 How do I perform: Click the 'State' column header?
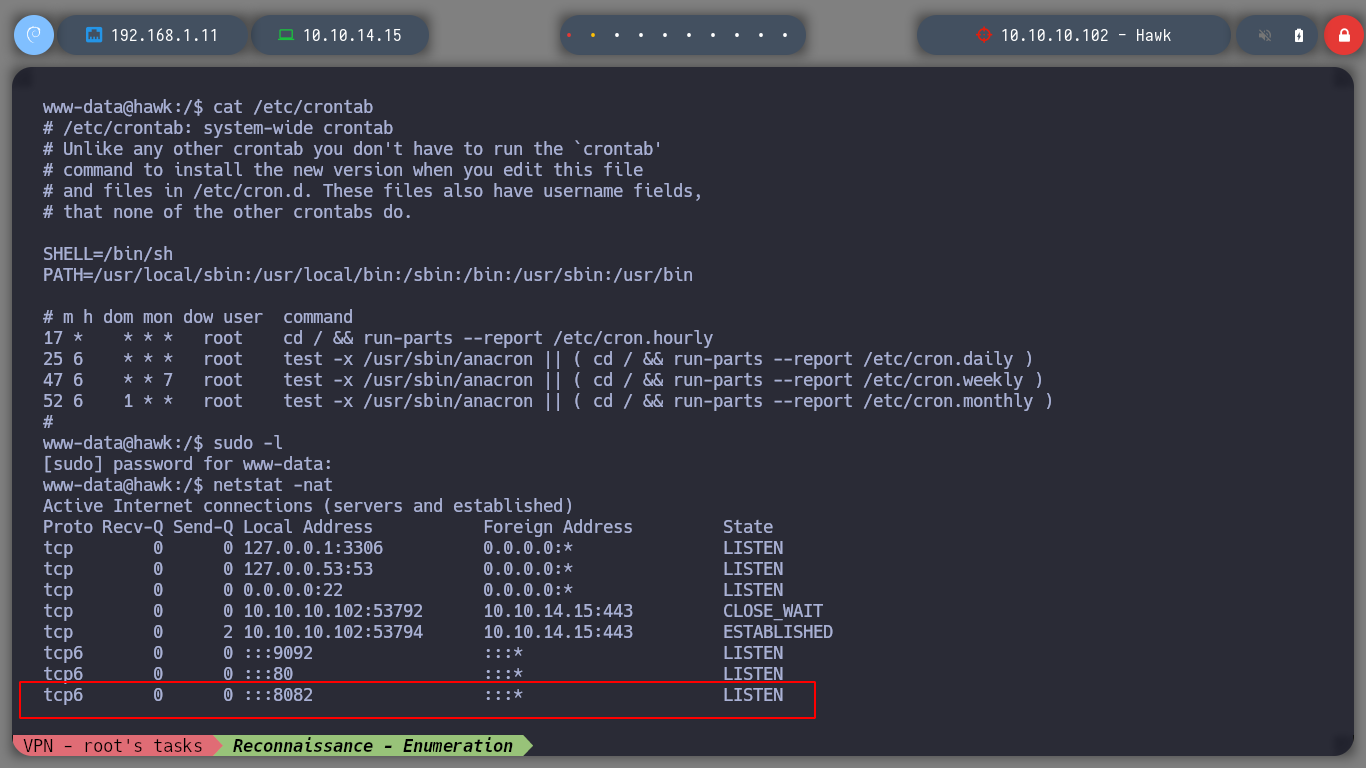[748, 527]
